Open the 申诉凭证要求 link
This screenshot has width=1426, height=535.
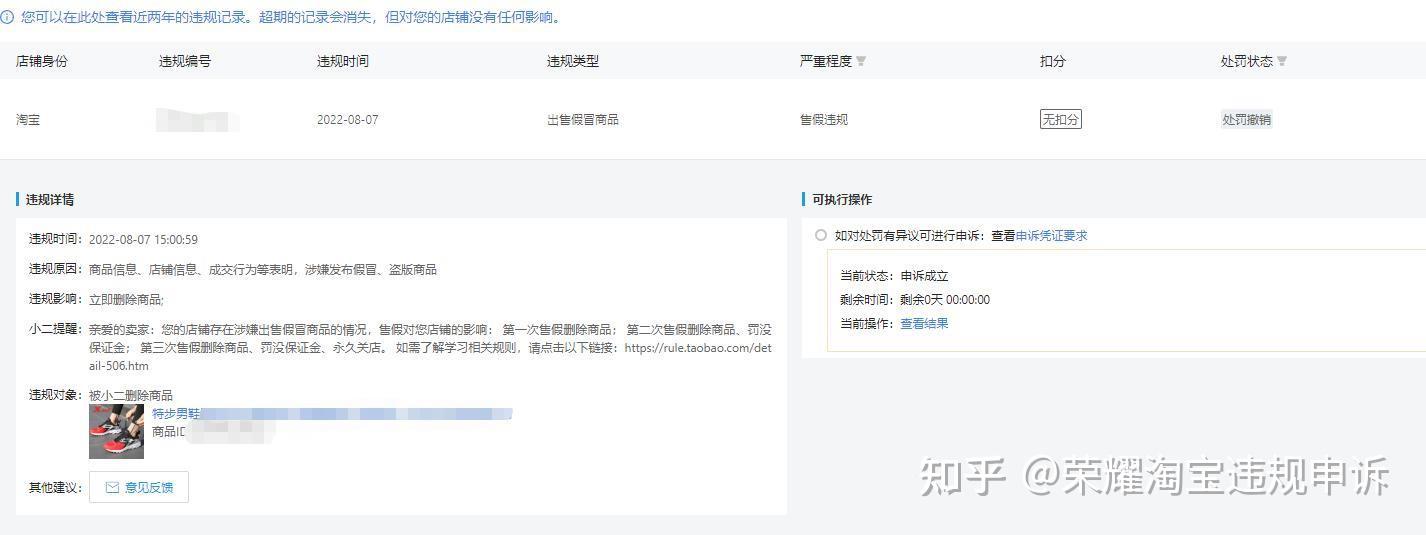[x=1051, y=235]
